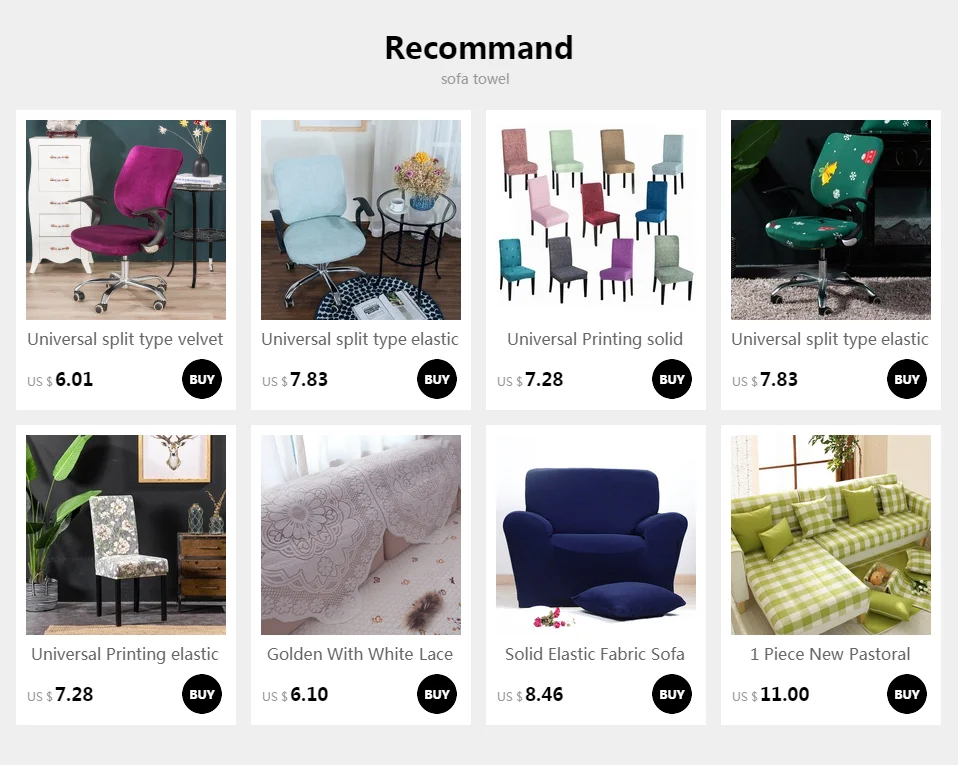Click BUY button for green Christmas chair cover
The width and height of the screenshot is (958, 765).
point(907,379)
